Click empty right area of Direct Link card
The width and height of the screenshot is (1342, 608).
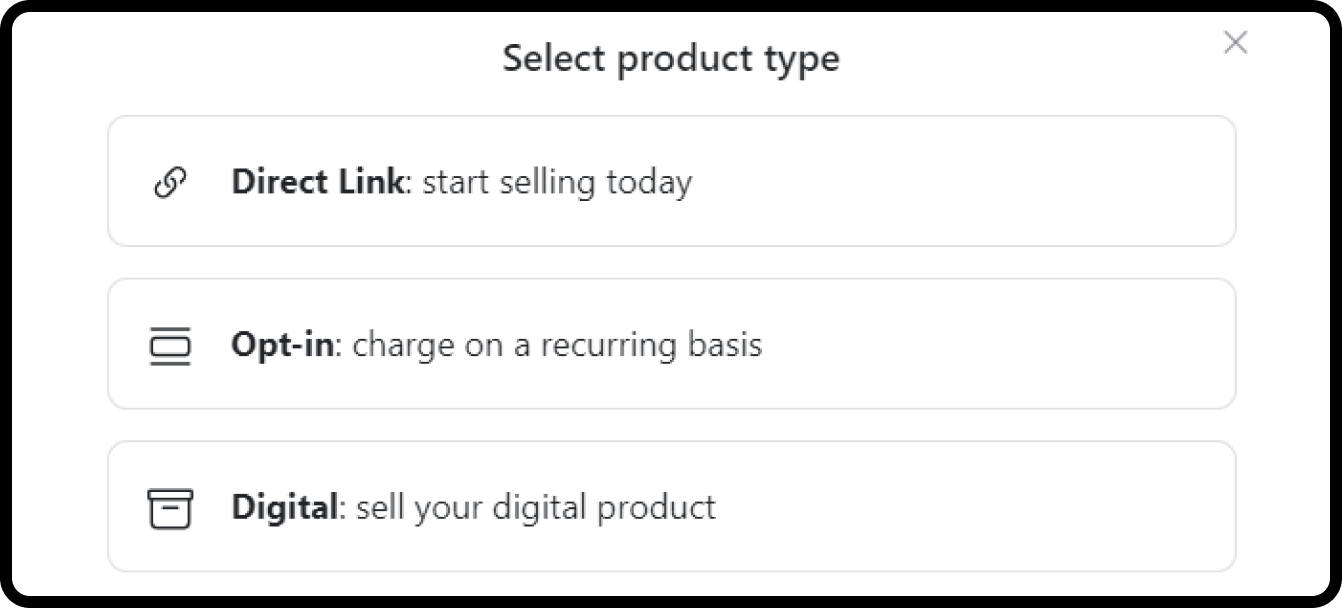tap(1000, 182)
